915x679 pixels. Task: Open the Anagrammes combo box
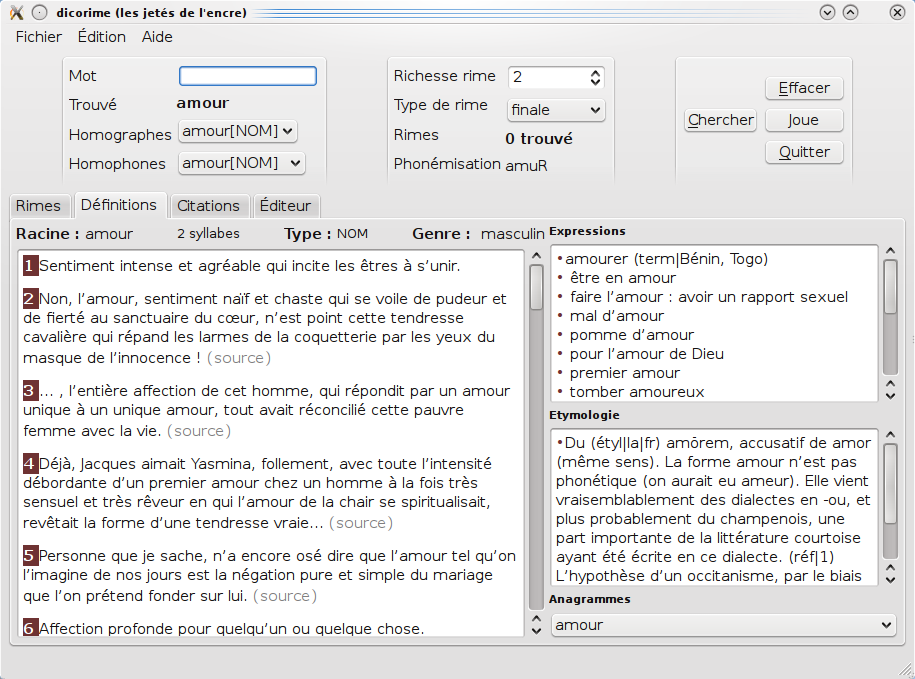pos(723,625)
